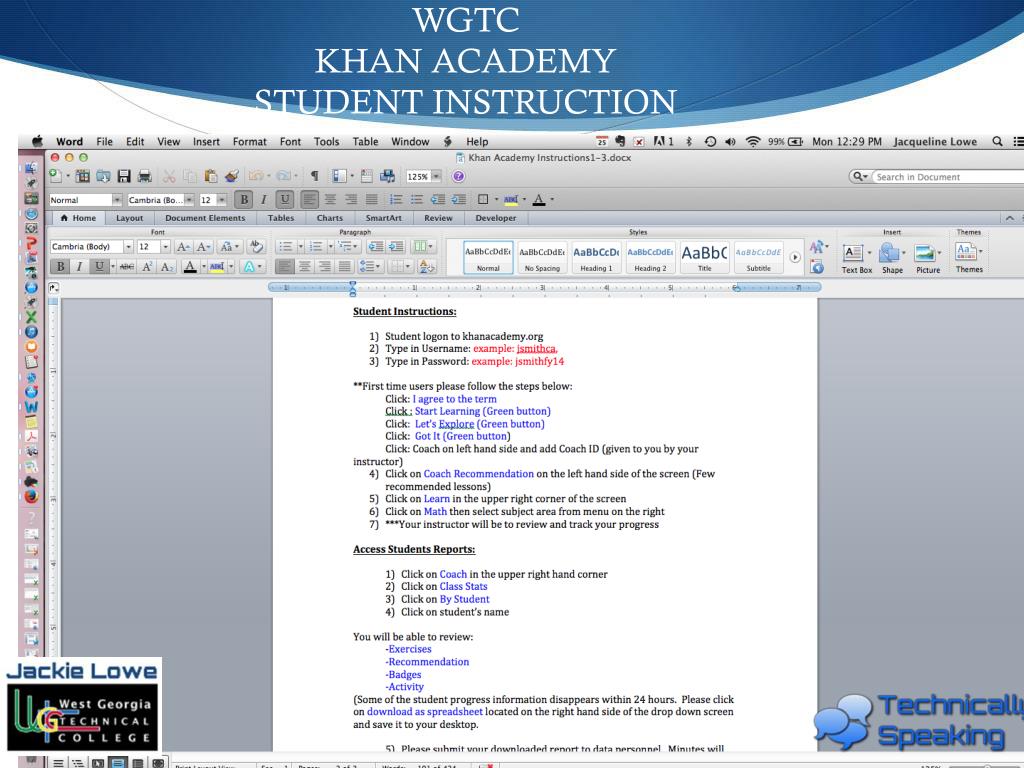Apply the Subtitle style

point(758,257)
